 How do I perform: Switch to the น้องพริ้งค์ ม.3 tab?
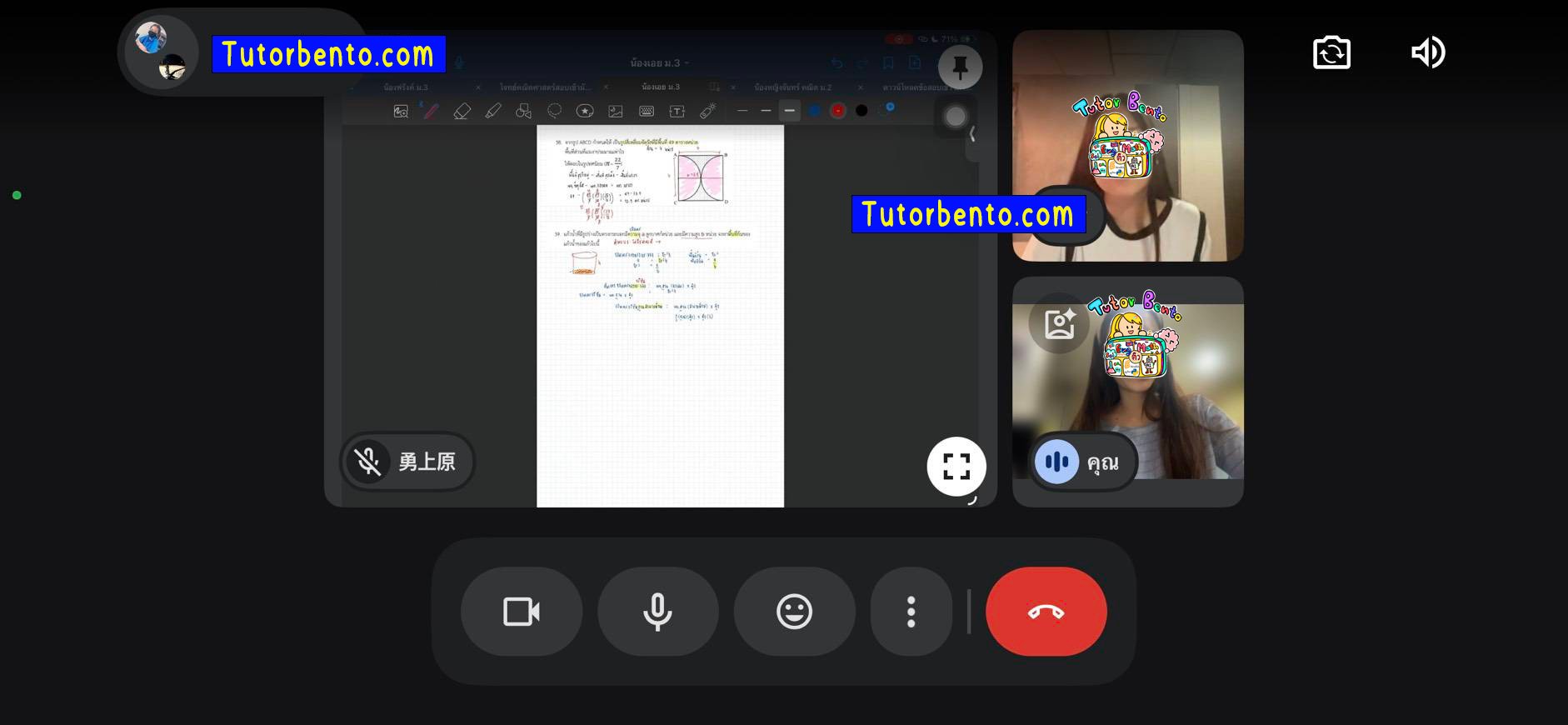pyautogui.click(x=406, y=87)
